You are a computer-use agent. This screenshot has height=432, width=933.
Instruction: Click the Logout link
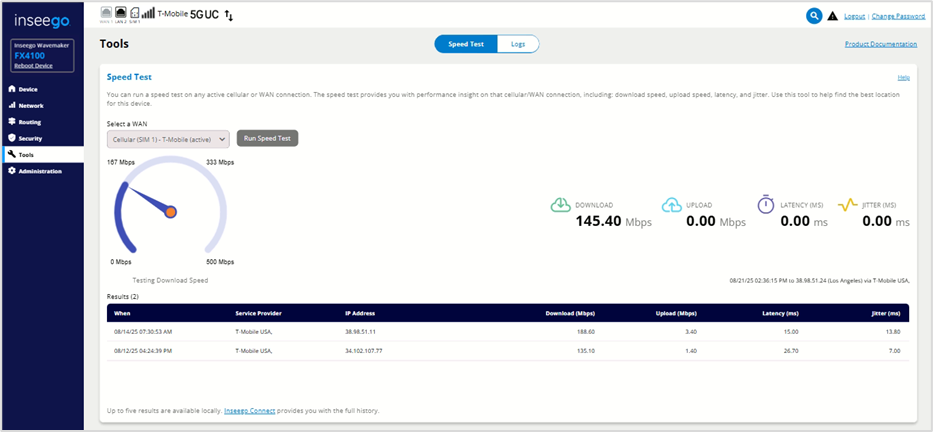pyautogui.click(x=854, y=16)
